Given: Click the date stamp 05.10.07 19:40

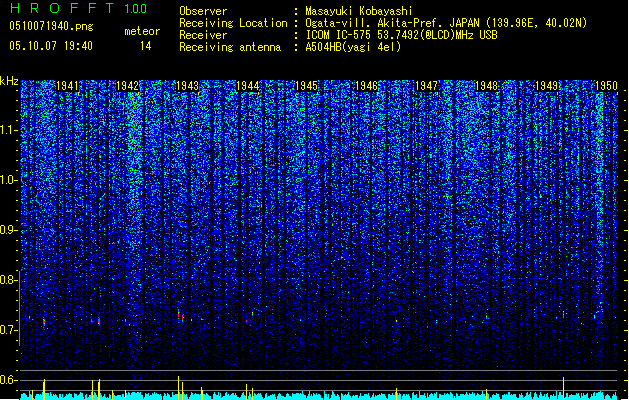Looking at the screenshot, I should point(51,46).
